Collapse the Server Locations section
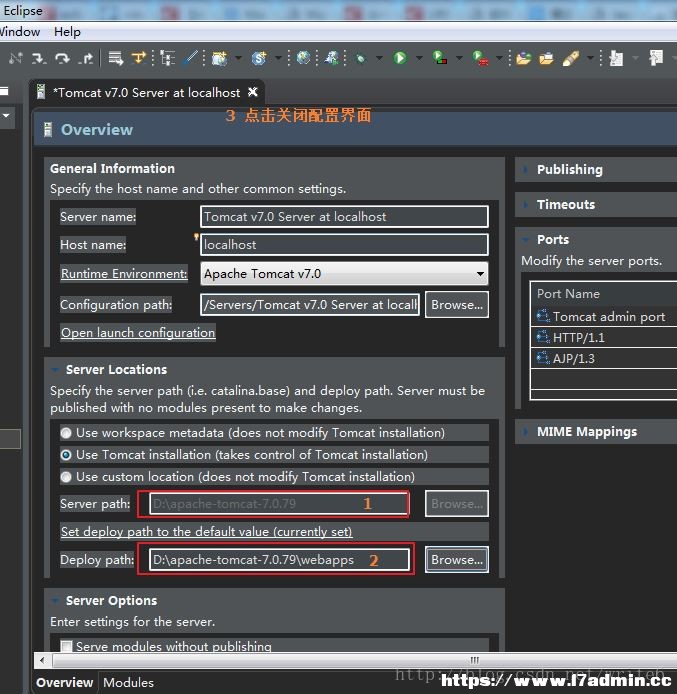Screen dimensions: 677x694 [x=55, y=369]
